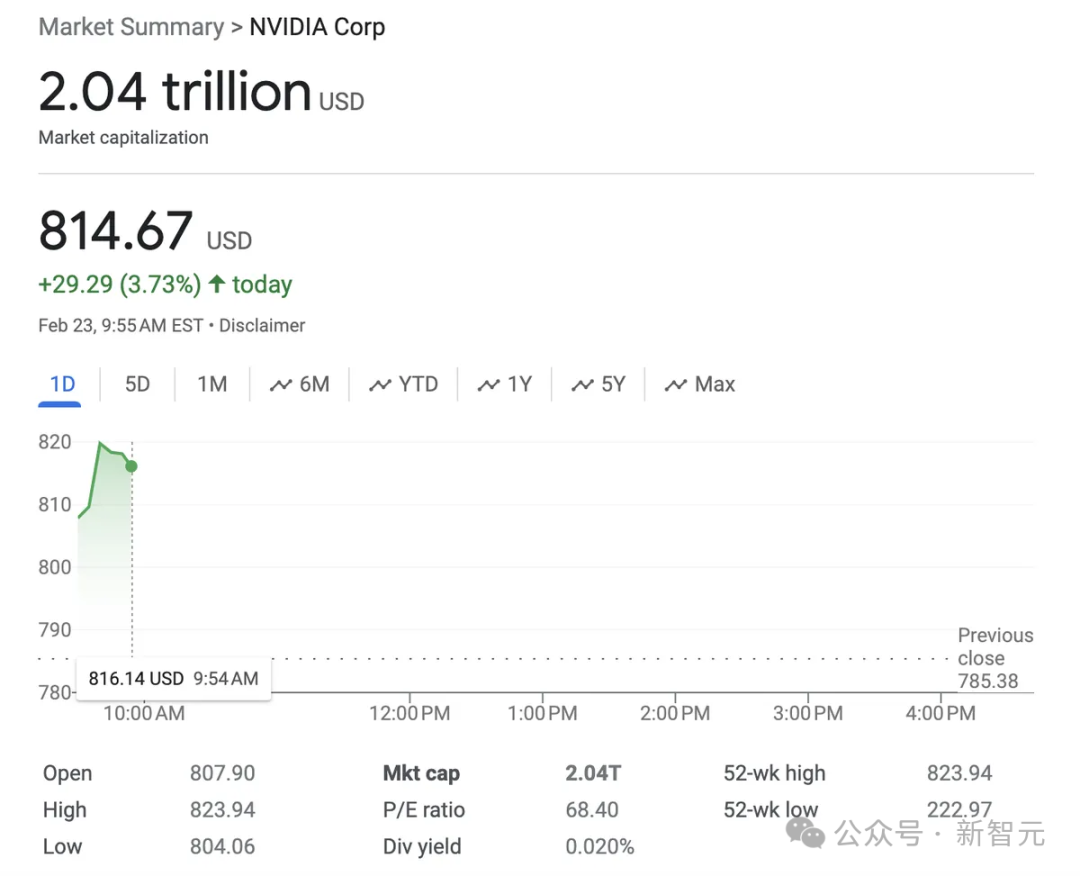Click the trend icon beside YTD
Screen dimensions: 1080x876
tap(380, 385)
